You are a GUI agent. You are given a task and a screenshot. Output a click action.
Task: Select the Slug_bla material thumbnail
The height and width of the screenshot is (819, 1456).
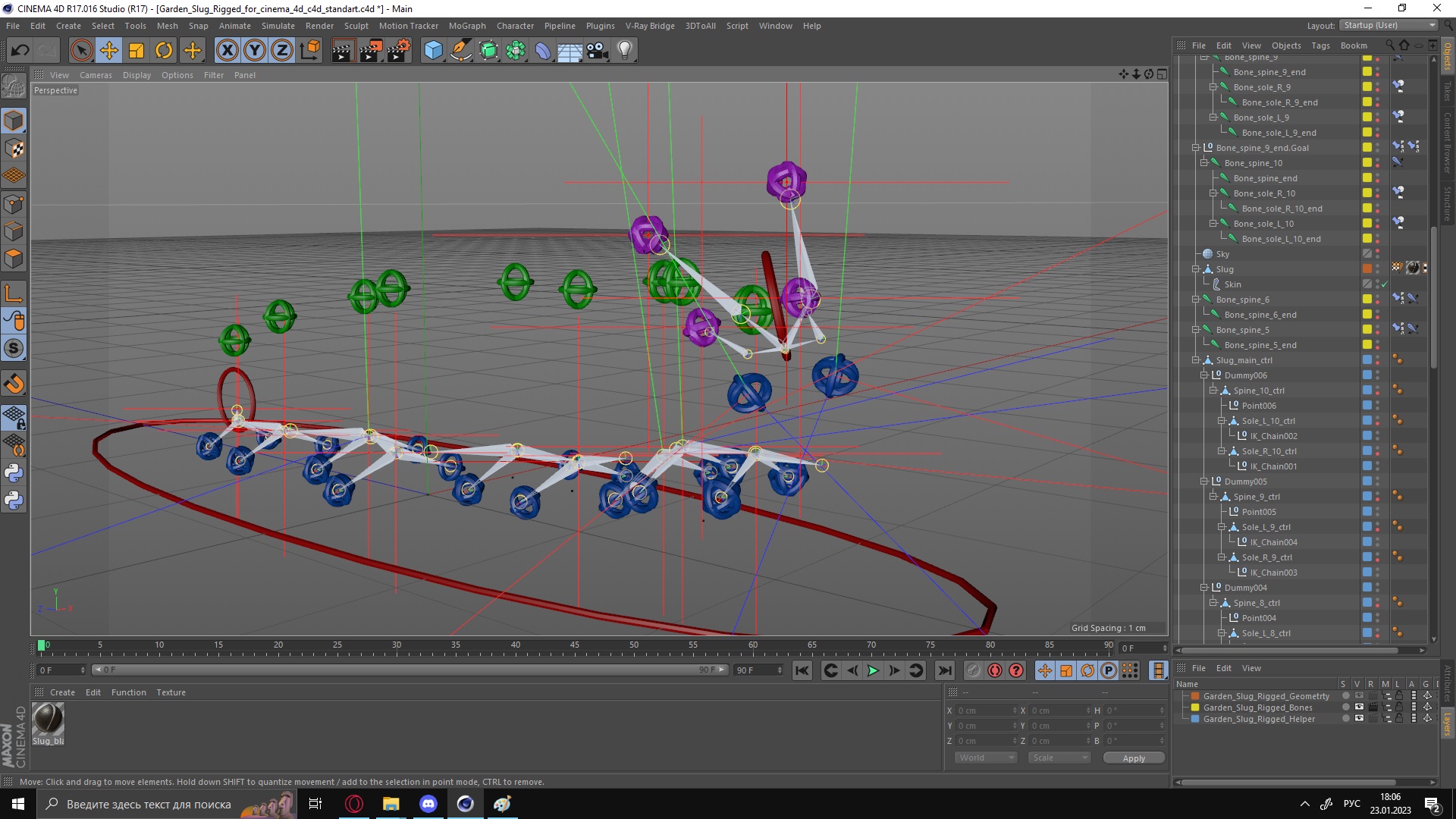coord(48,719)
